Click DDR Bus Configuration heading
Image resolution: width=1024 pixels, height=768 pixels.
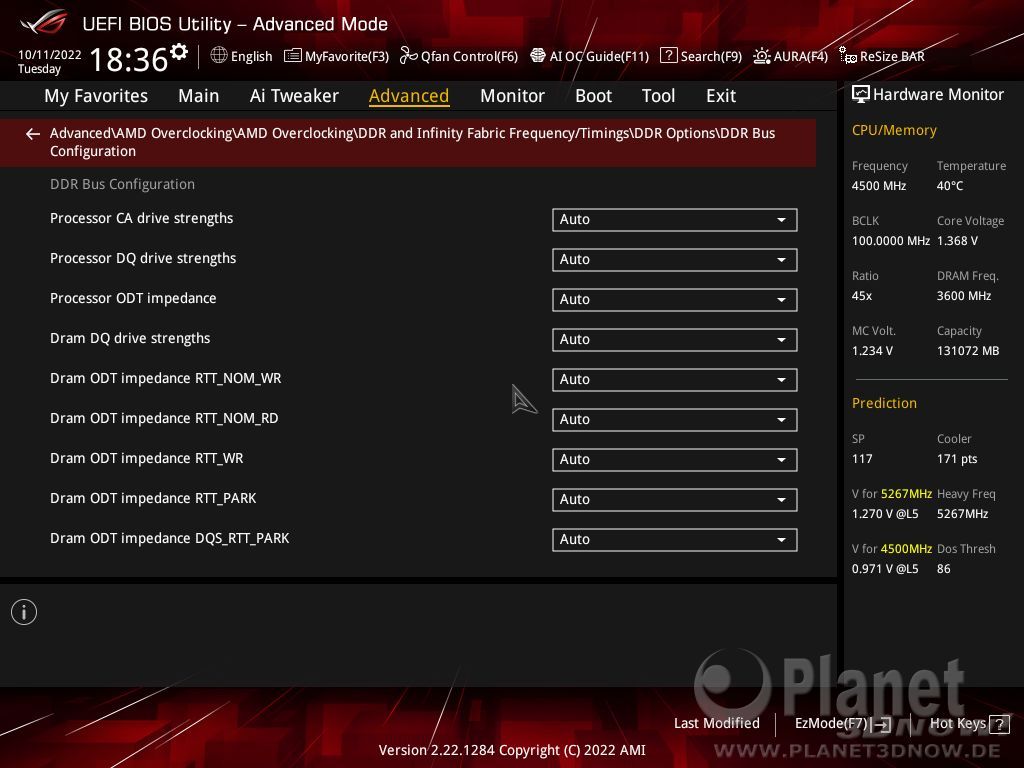[122, 184]
